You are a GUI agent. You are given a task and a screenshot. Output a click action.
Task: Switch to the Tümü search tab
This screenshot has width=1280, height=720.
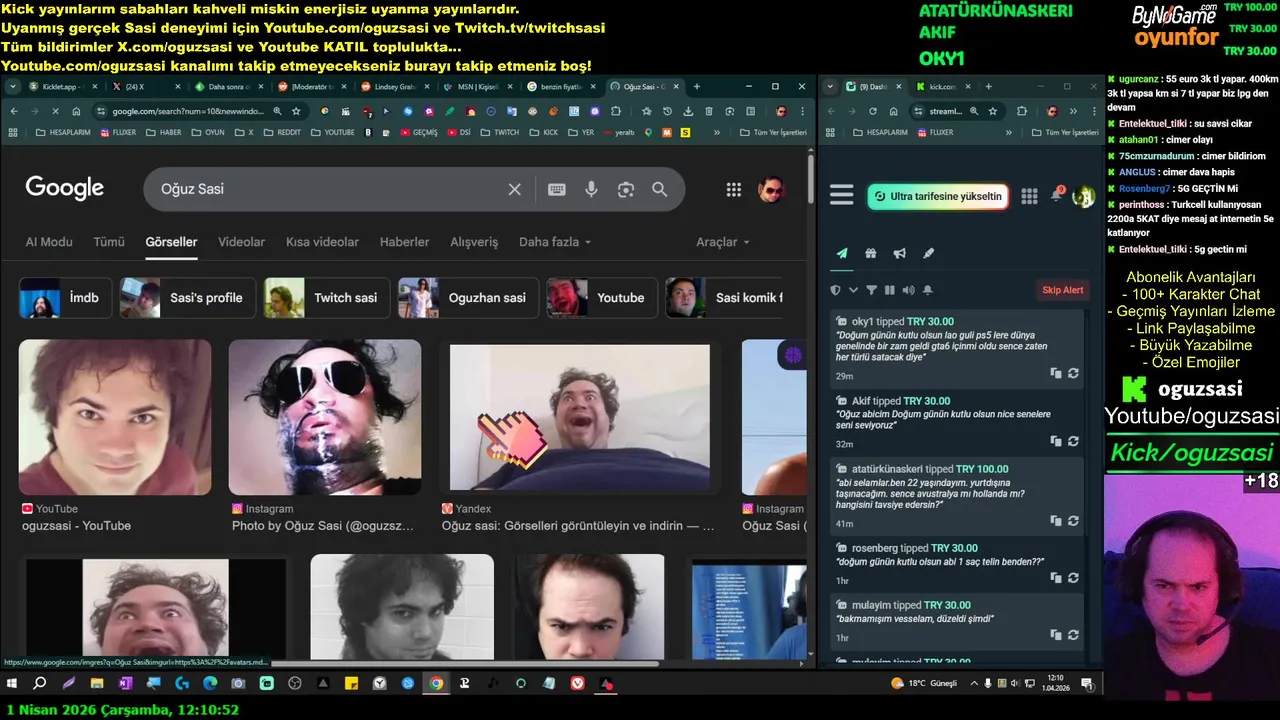click(109, 242)
